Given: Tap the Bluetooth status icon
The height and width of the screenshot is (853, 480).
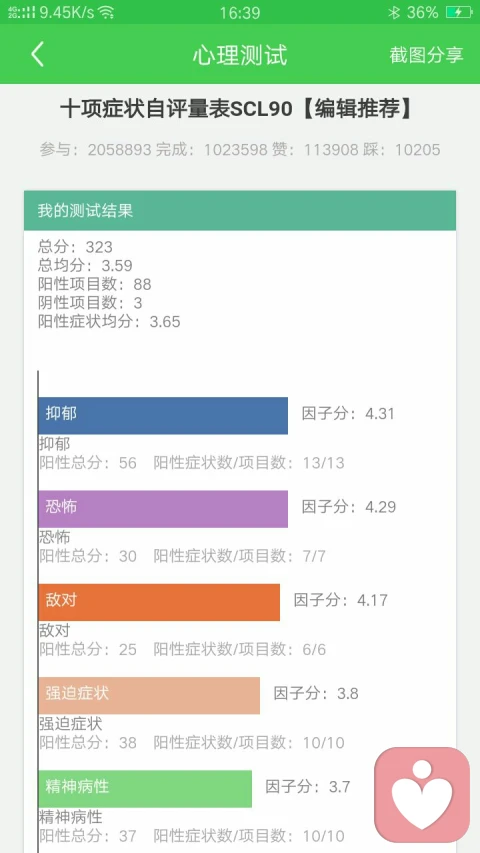Looking at the screenshot, I should tap(394, 12).
